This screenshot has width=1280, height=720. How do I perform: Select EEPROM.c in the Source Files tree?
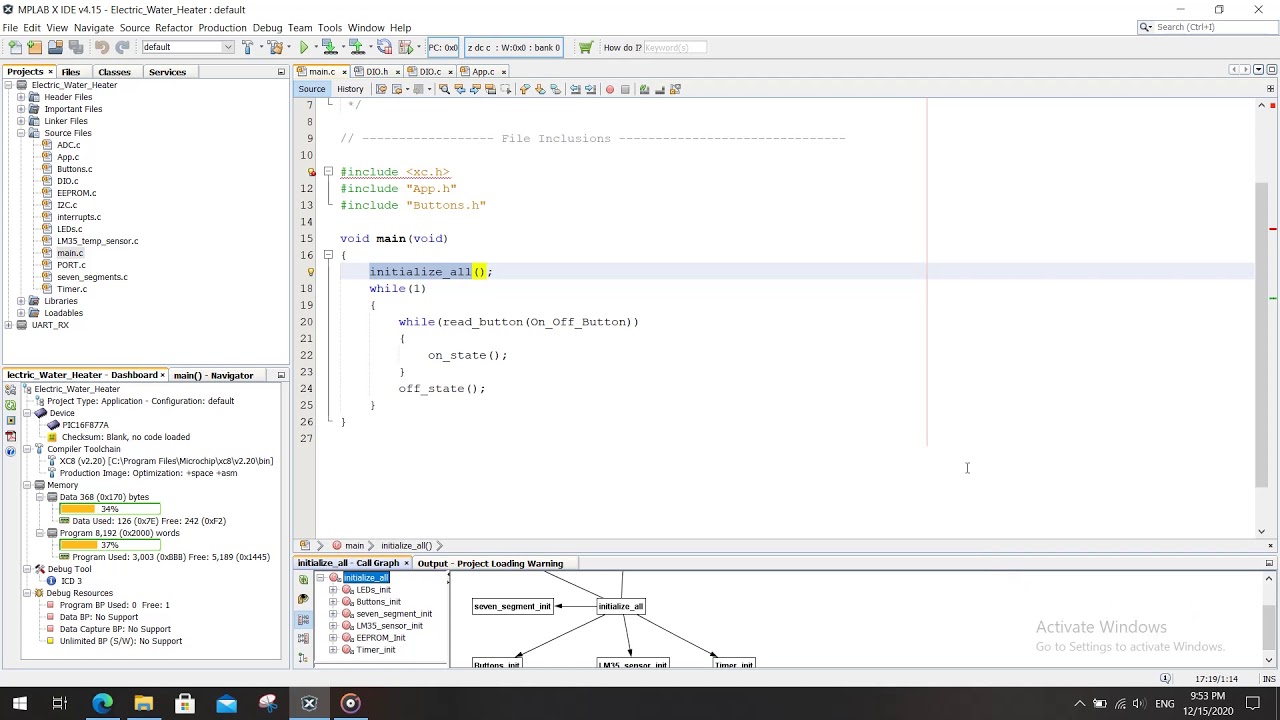(76, 193)
